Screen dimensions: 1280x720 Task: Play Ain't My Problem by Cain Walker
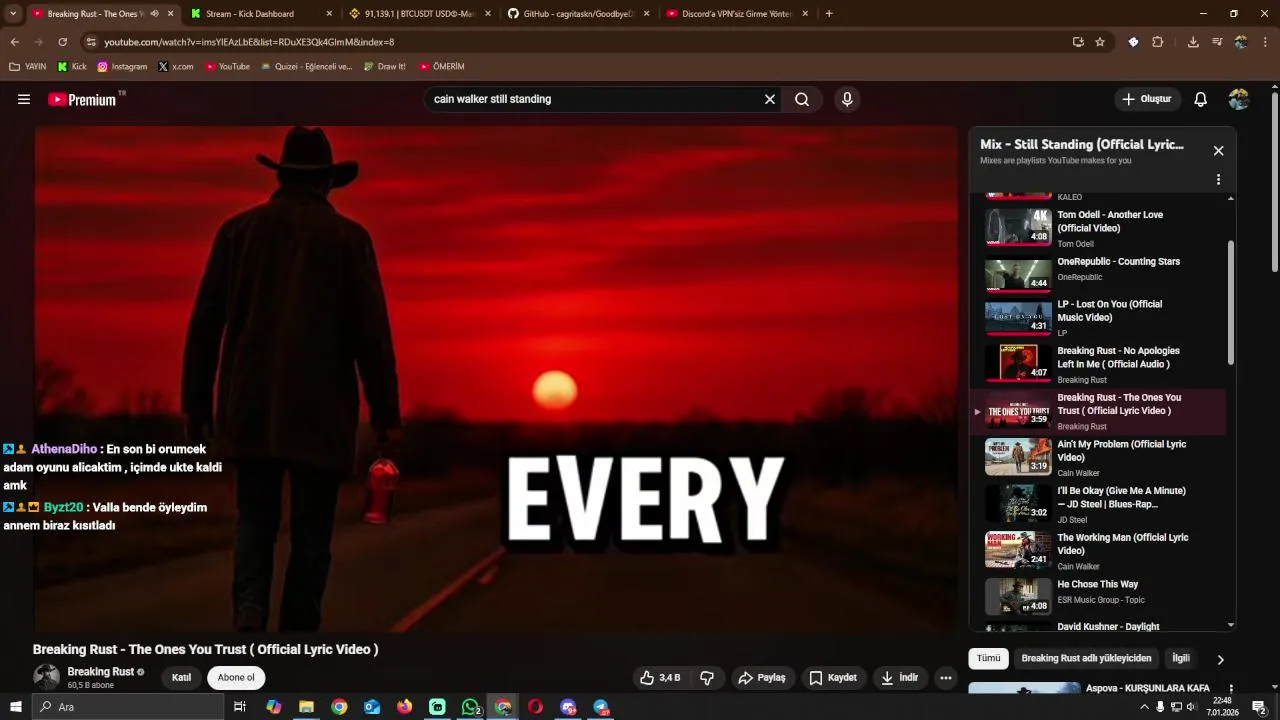coord(1097,457)
